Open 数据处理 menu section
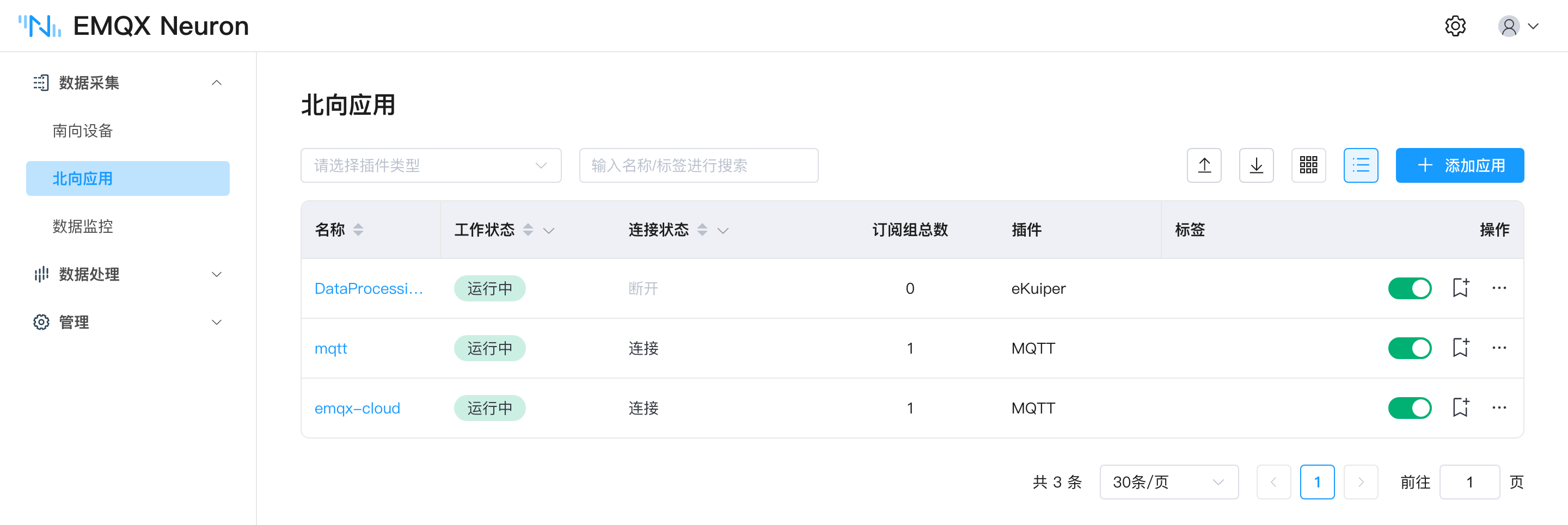This screenshot has height=525, width=1568. coord(128,274)
